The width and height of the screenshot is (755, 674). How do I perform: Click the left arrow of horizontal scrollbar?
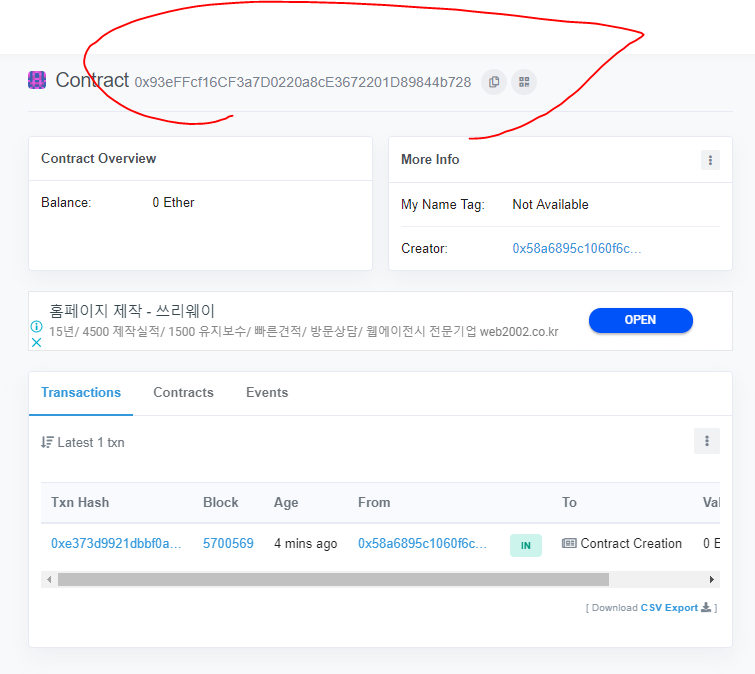tap(49, 580)
